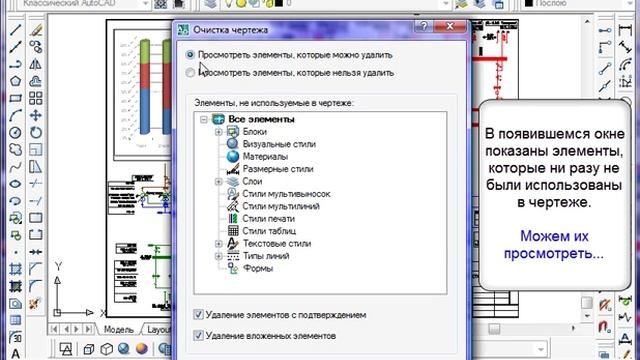Select the Hatch tool
The height and width of the screenshot is (360, 640).
click(x=16, y=269)
